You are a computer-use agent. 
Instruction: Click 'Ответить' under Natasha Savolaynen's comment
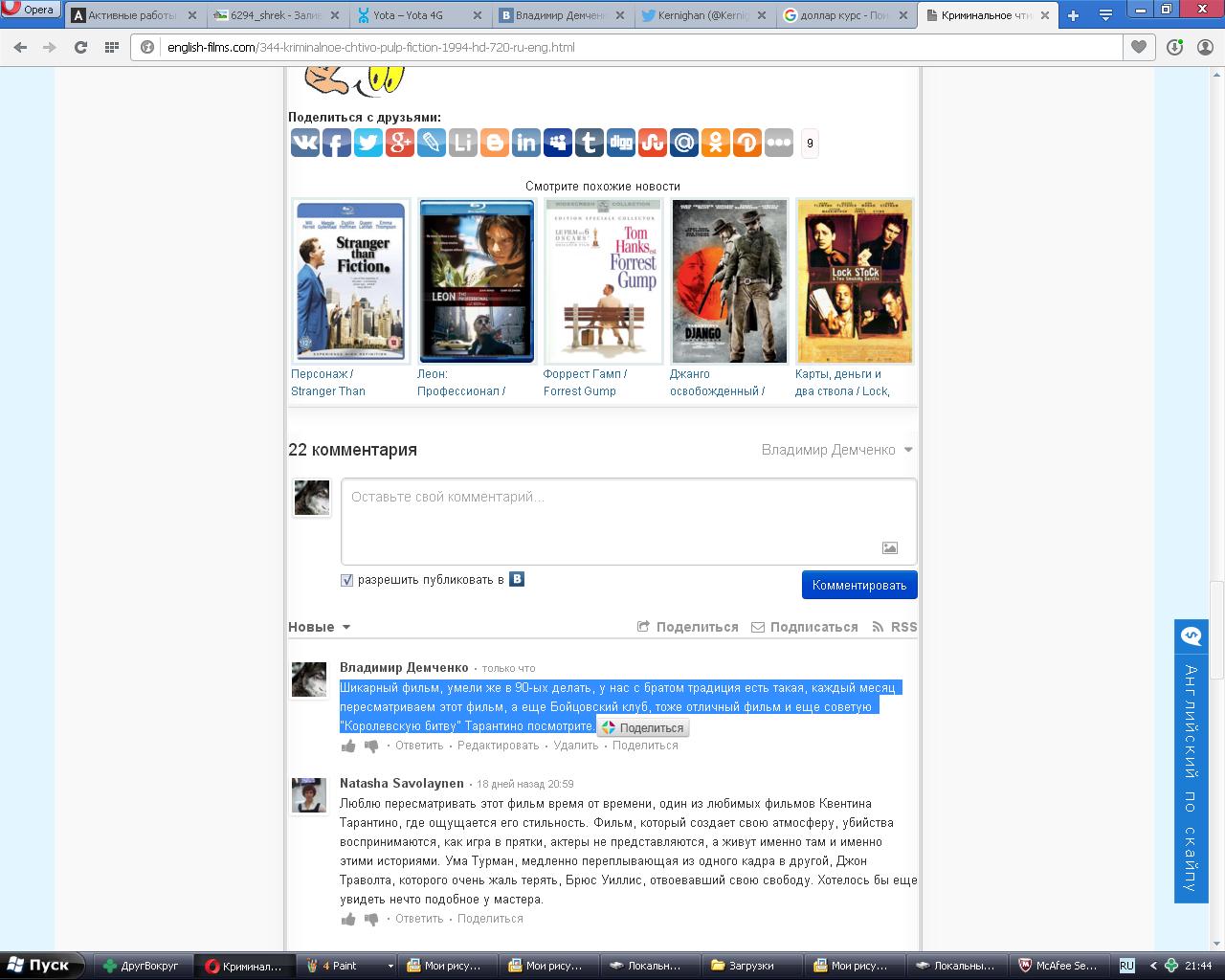point(419,919)
